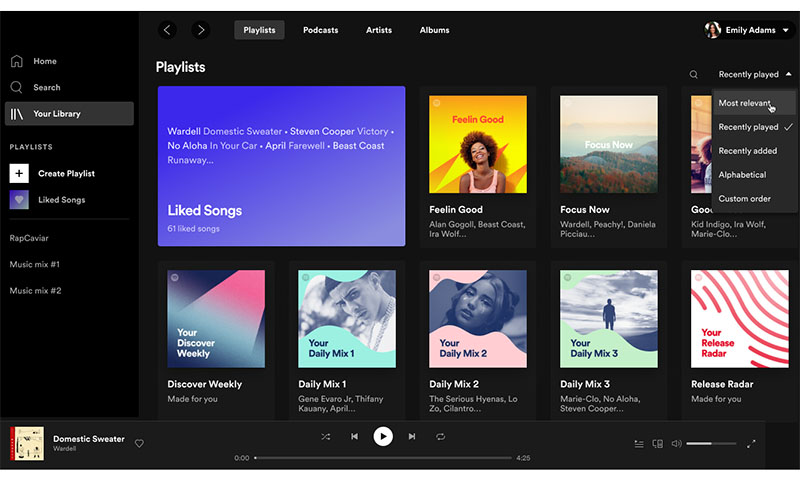Skip to the next track
The height and width of the screenshot is (480, 800).
412,437
